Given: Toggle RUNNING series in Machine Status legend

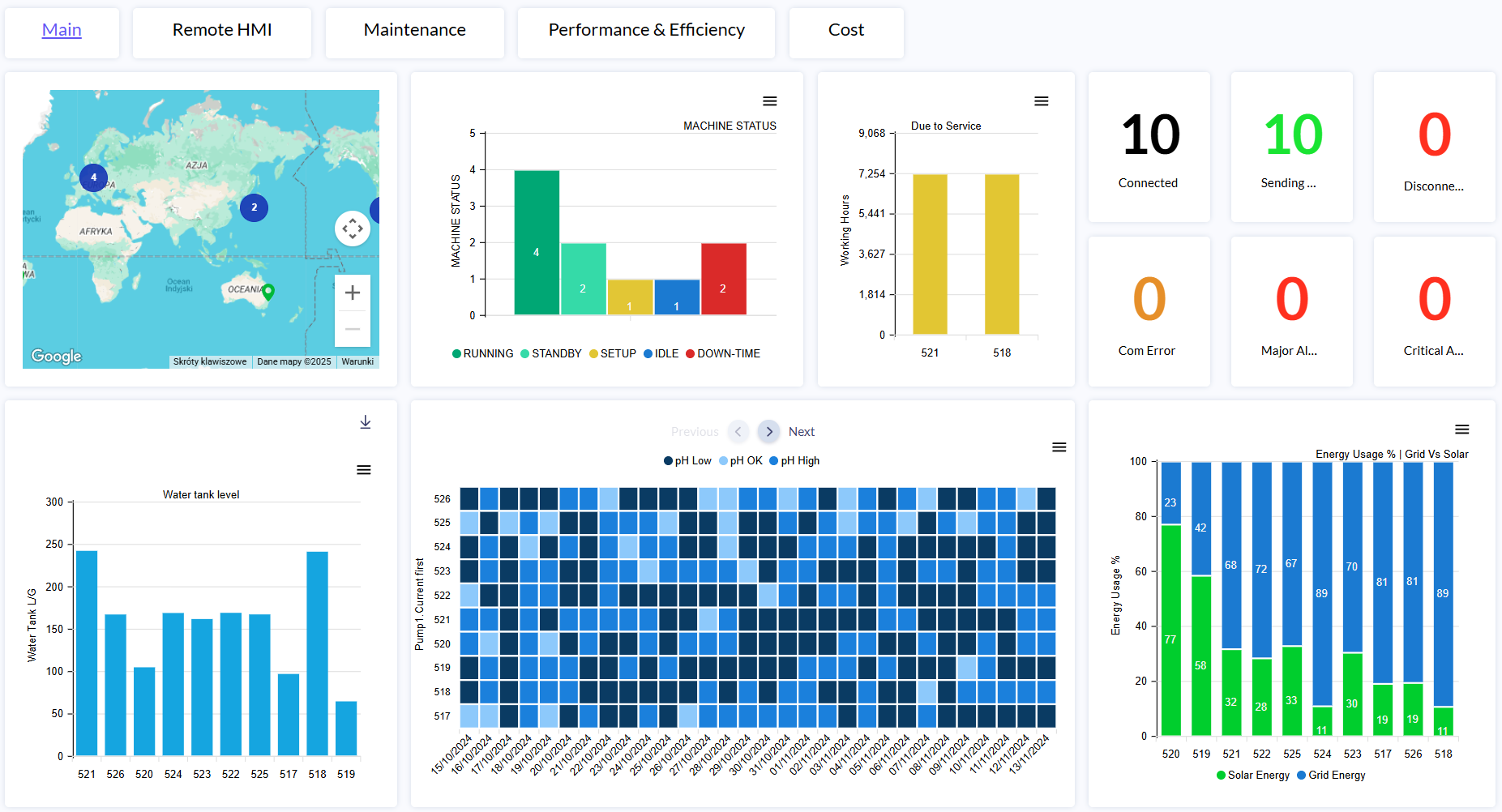Looking at the screenshot, I should click(483, 354).
